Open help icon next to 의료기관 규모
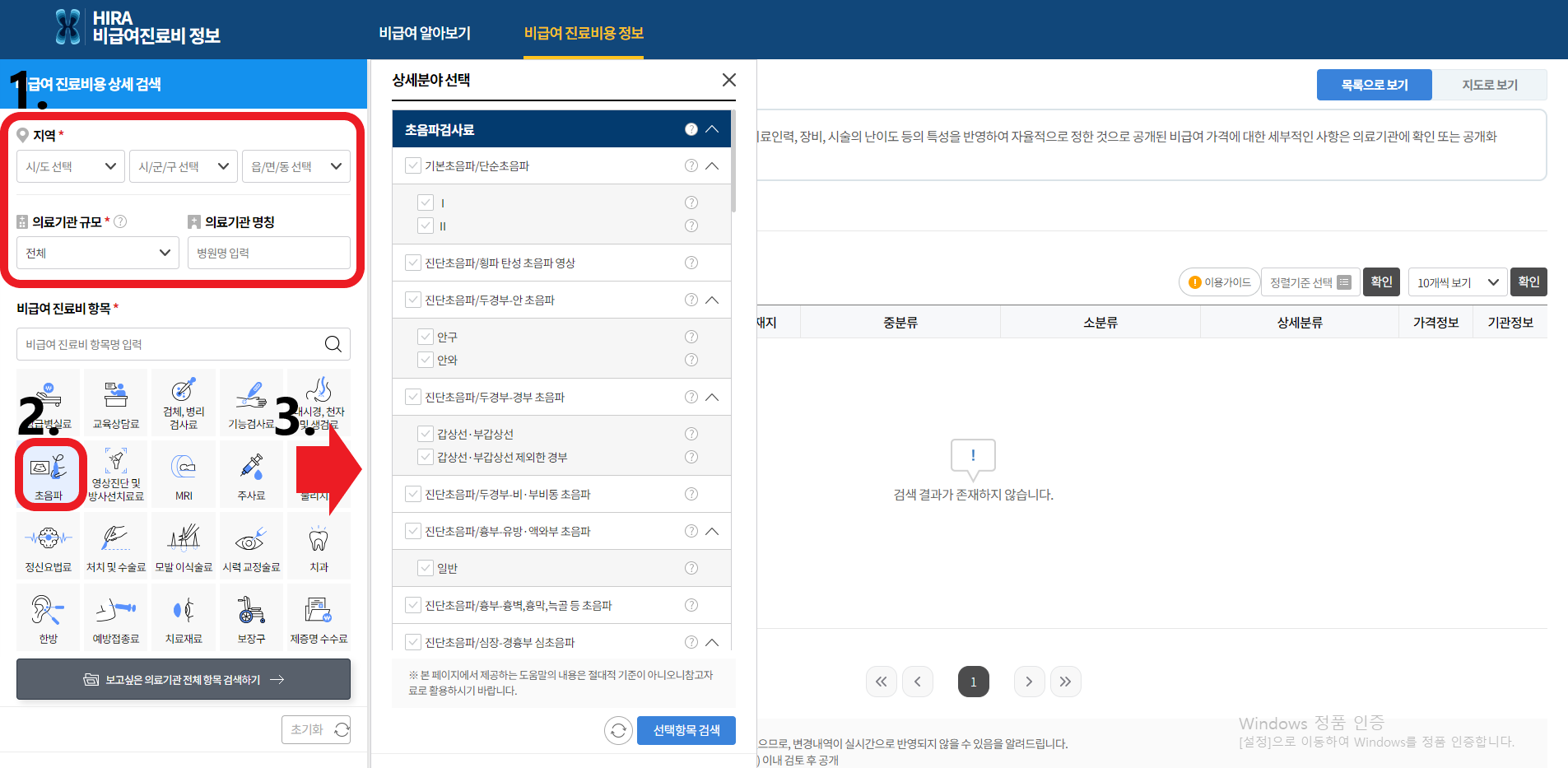The image size is (1568, 768). pyautogui.click(x=120, y=221)
